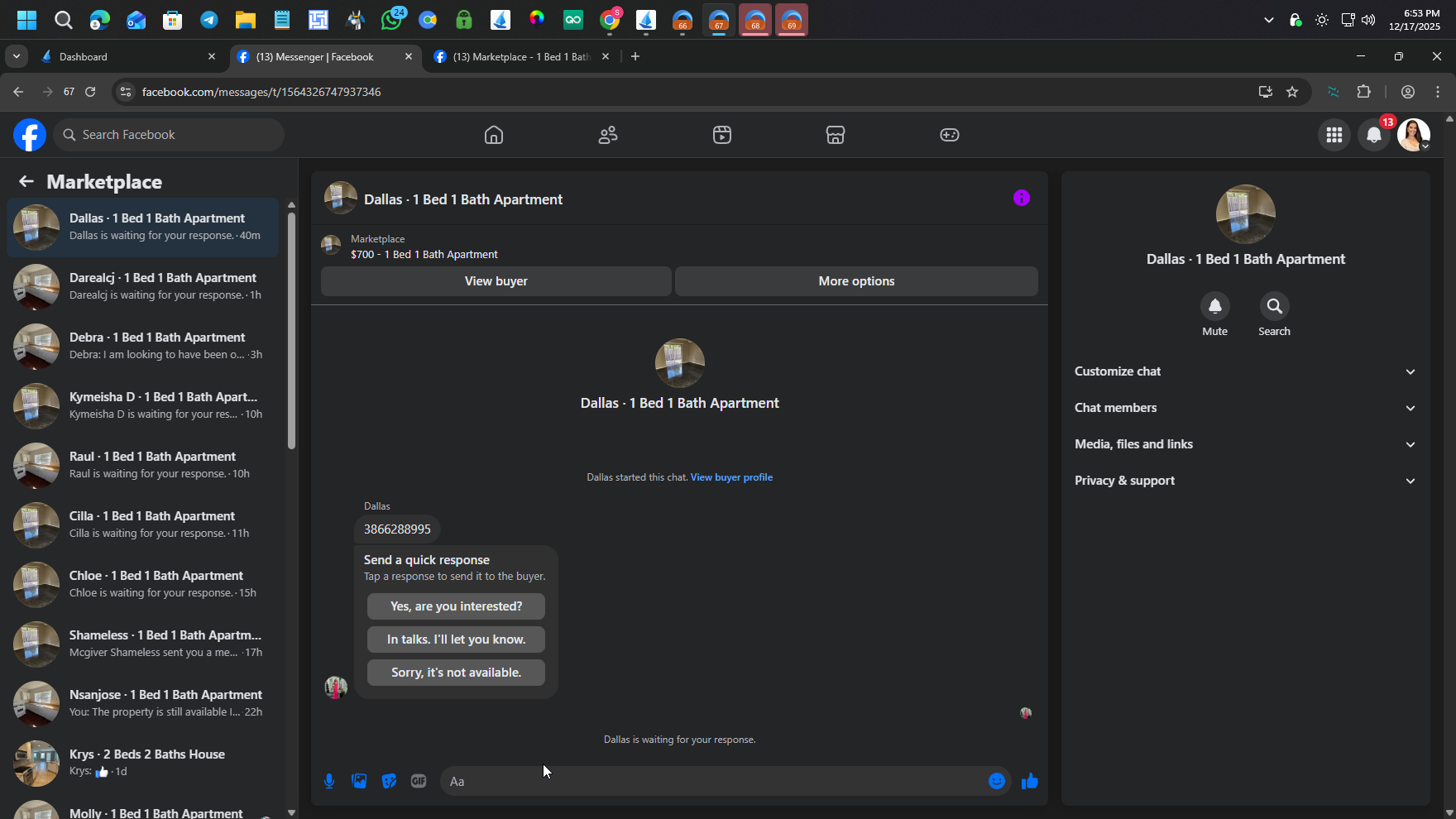The image size is (1456, 819).
Task: Expand Media, files and links section
Action: (x=1246, y=444)
